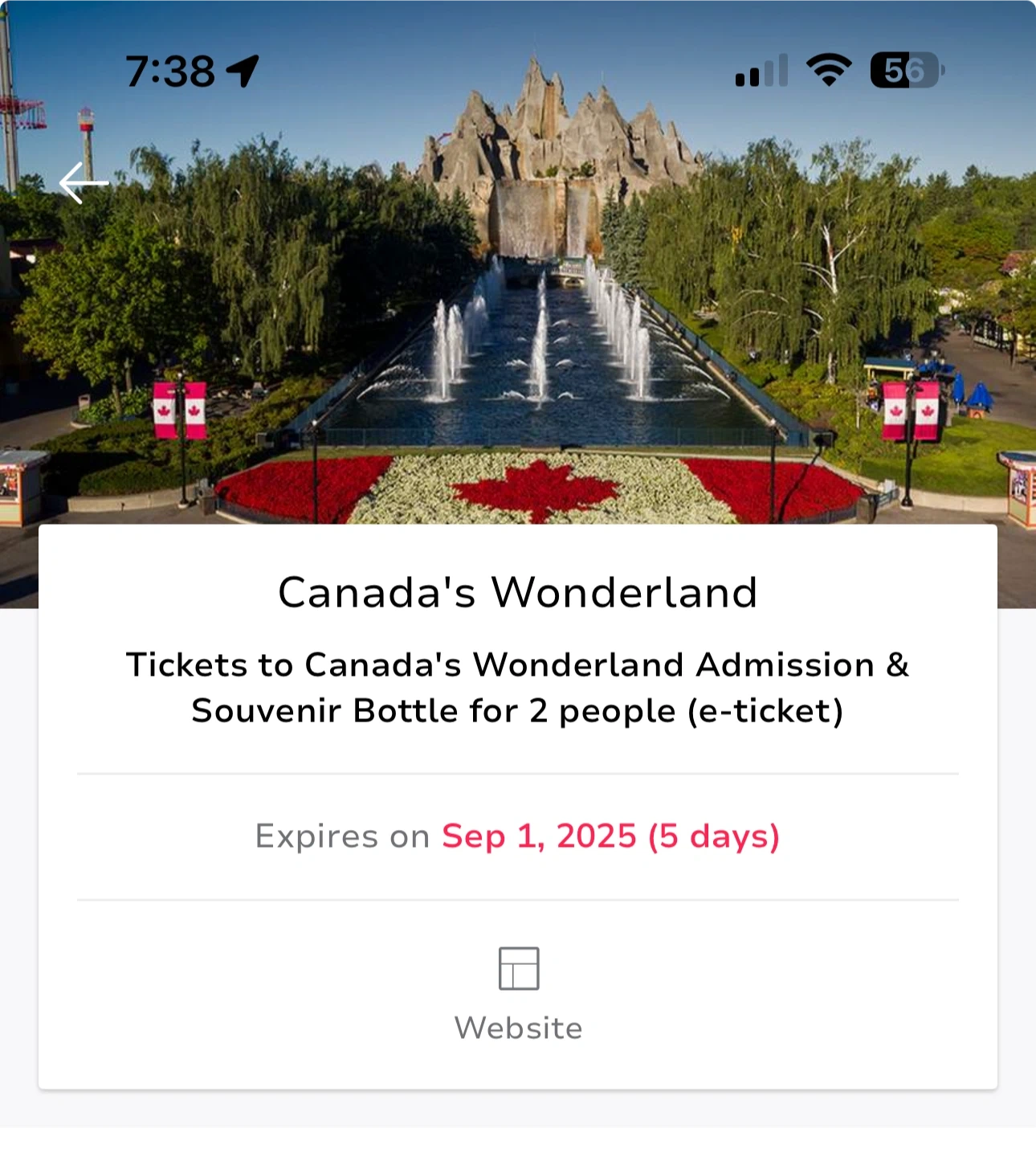The height and width of the screenshot is (1157, 1036).
Task: Tap the maple leaf flower bed
Action: (x=536, y=489)
